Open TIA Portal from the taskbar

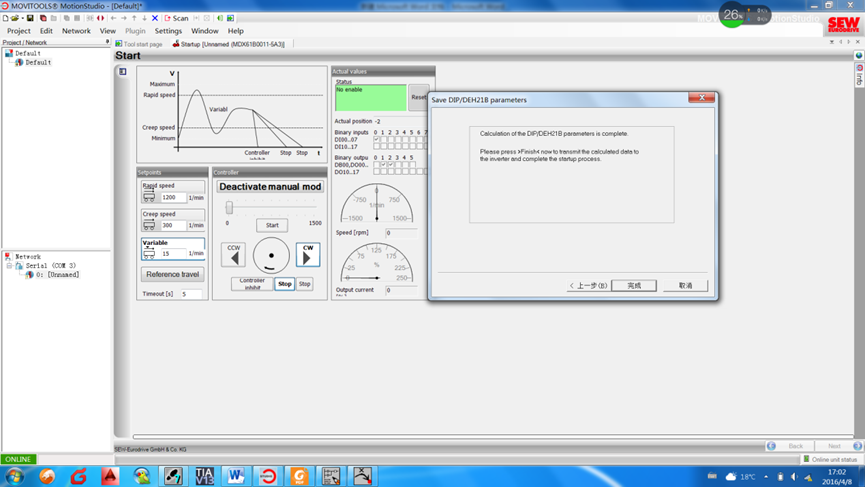click(x=204, y=476)
